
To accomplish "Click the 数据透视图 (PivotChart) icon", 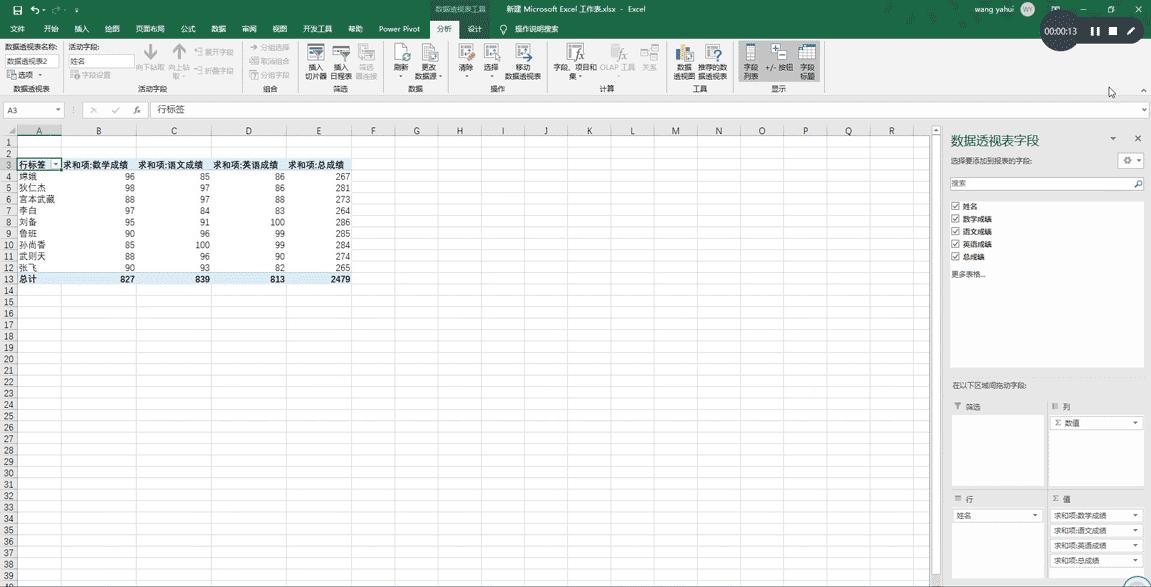I will [684, 61].
